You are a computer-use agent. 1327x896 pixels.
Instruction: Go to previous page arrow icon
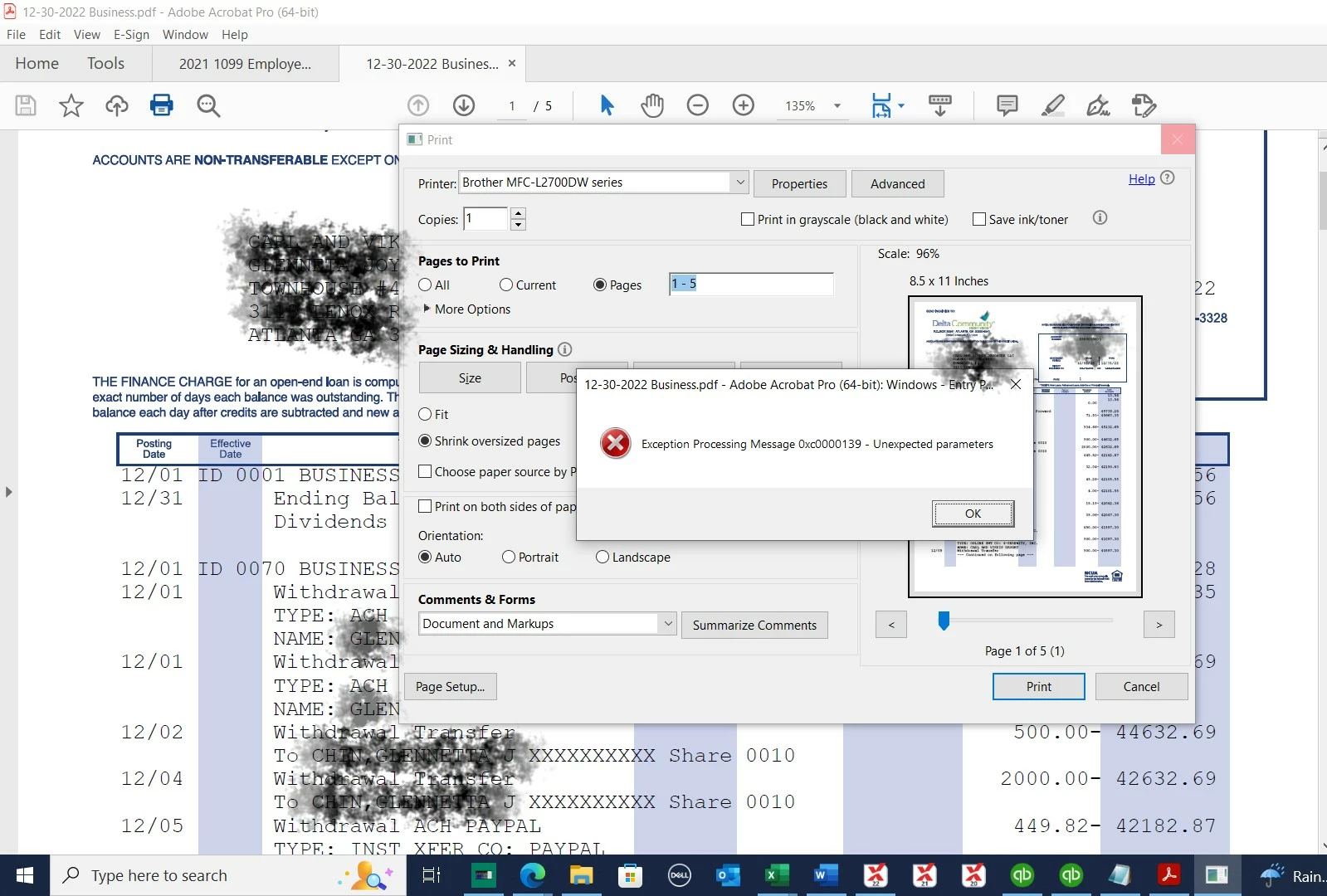click(x=418, y=105)
